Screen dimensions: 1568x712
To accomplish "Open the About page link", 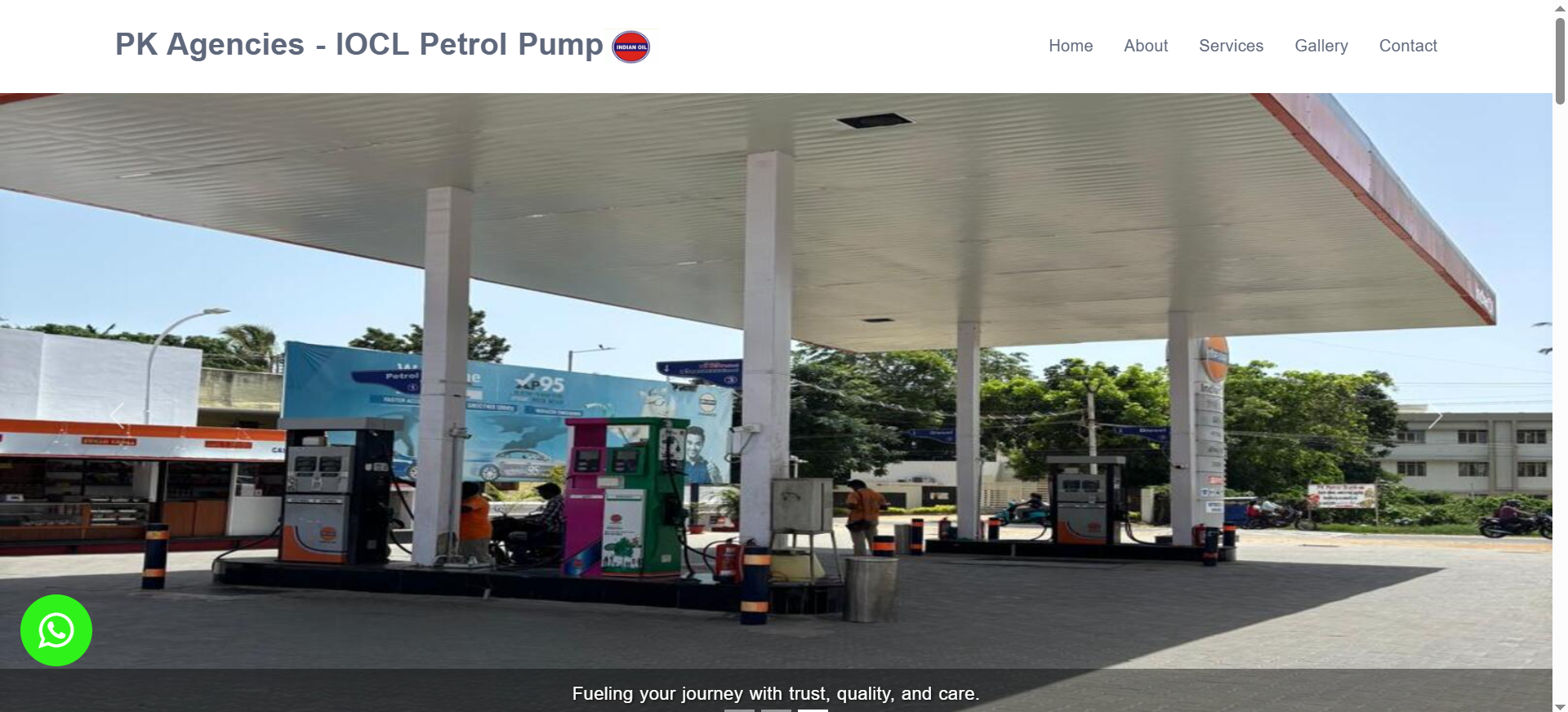I will 1146,46.
